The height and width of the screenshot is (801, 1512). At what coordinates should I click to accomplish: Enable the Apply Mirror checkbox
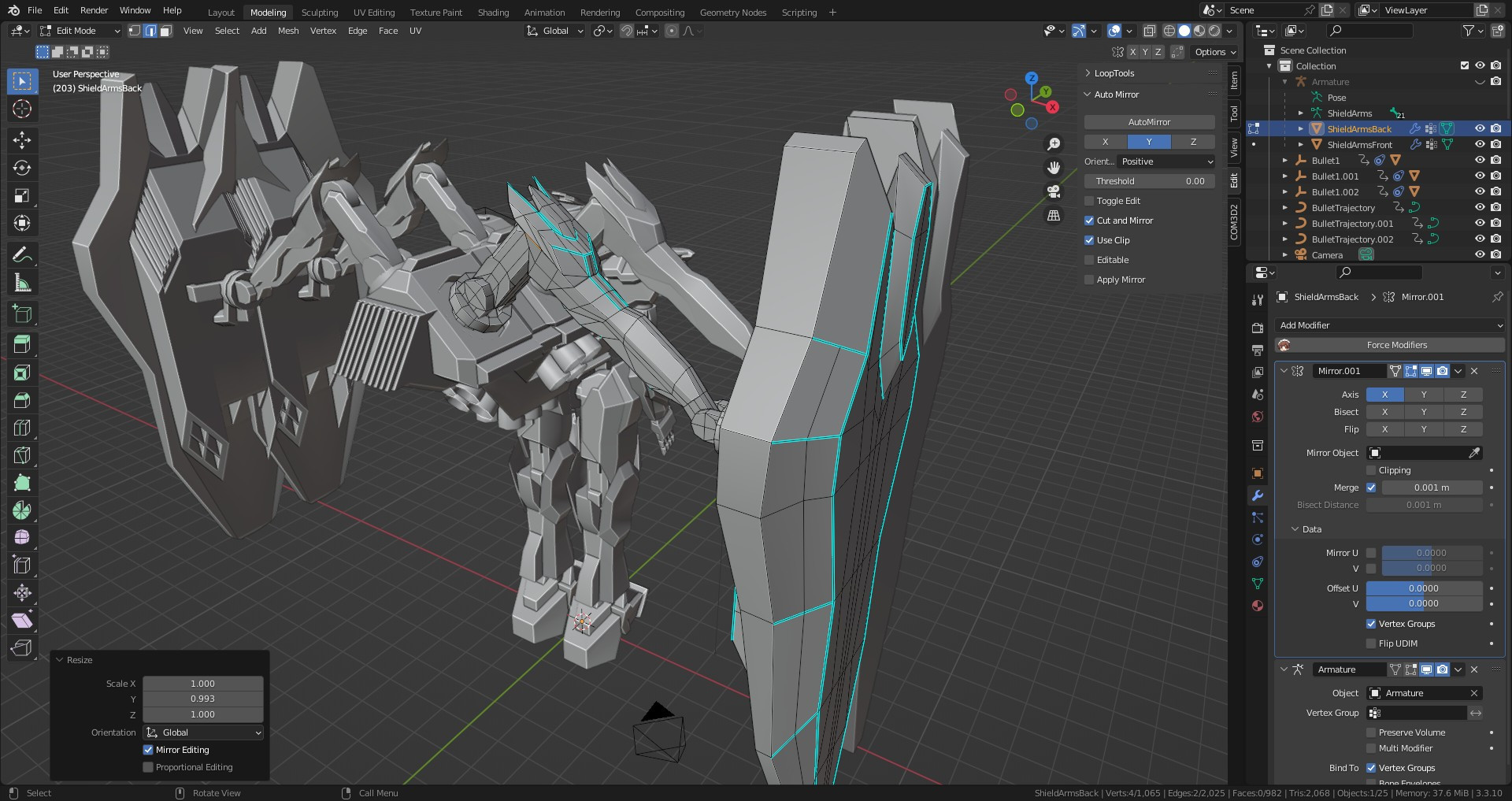pos(1089,280)
